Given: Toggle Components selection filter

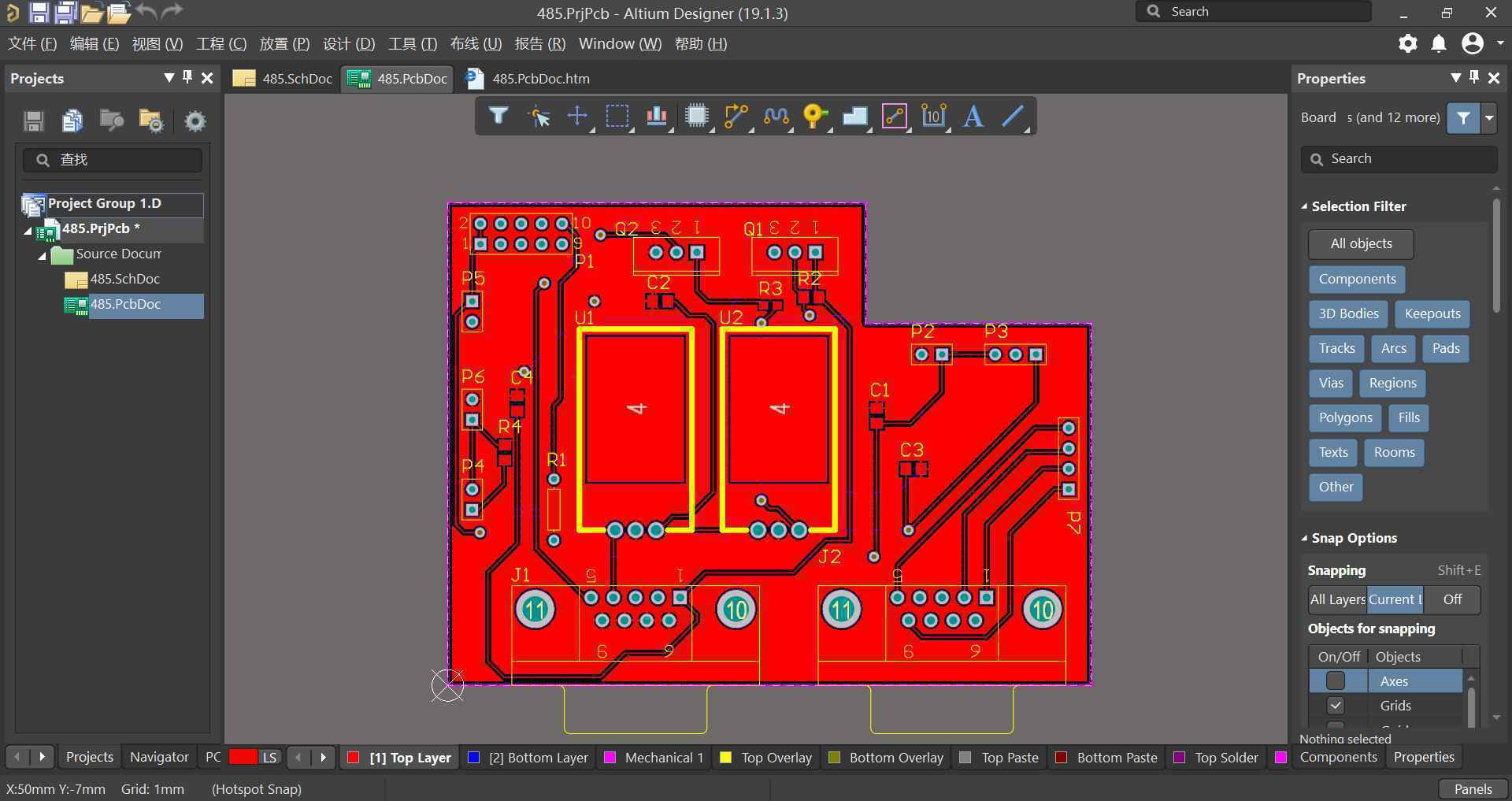Looking at the screenshot, I should pos(1358,279).
